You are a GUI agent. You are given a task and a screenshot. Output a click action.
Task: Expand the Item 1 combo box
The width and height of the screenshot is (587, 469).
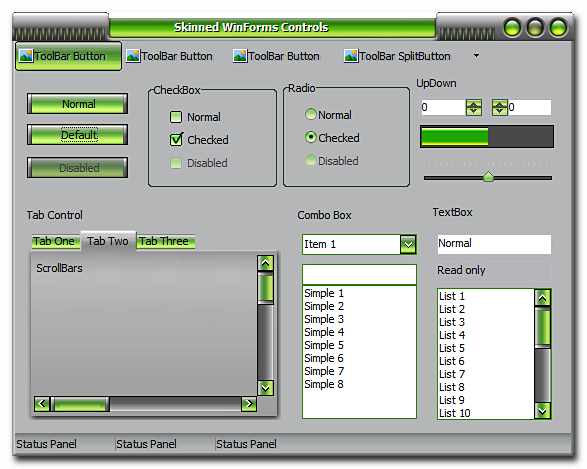pyautogui.click(x=408, y=245)
